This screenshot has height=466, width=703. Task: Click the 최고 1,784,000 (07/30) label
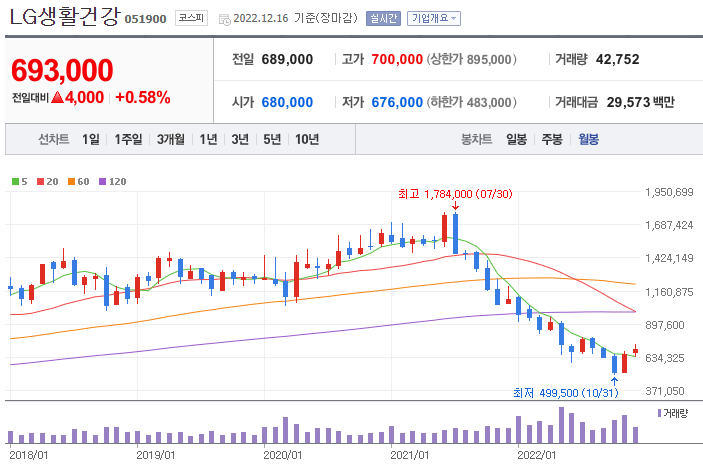pyautogui.click(x=455, y=194)
